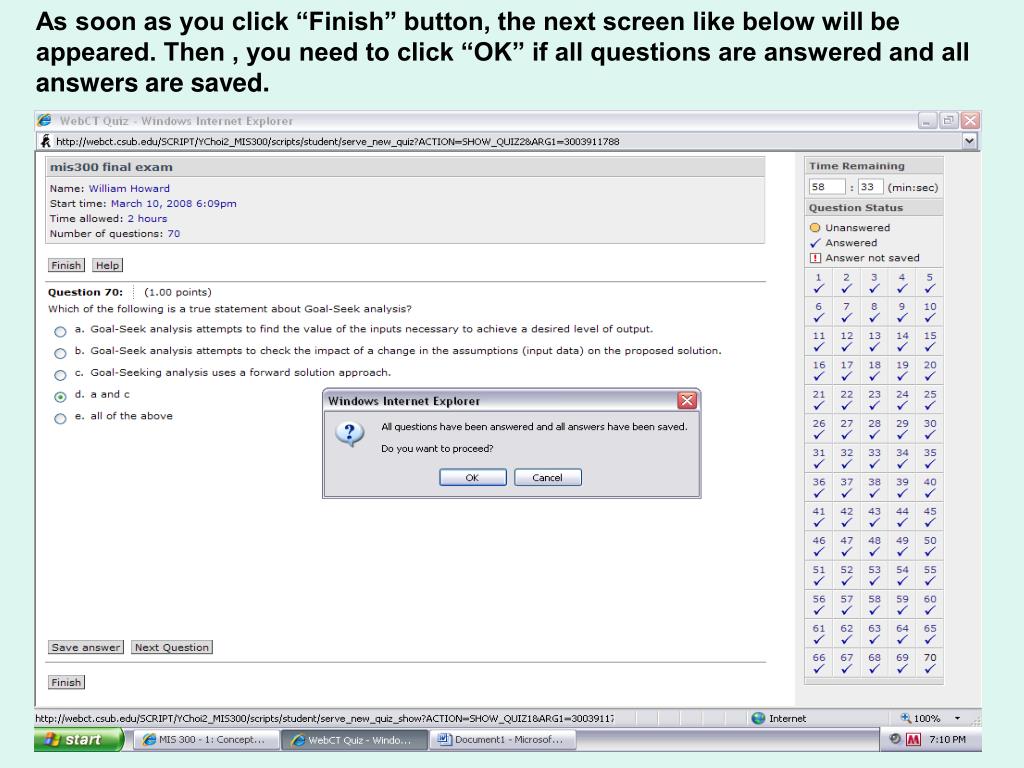Jump to question 21 in status grid
The image size is (1024, 768).
tap(818, 394)
